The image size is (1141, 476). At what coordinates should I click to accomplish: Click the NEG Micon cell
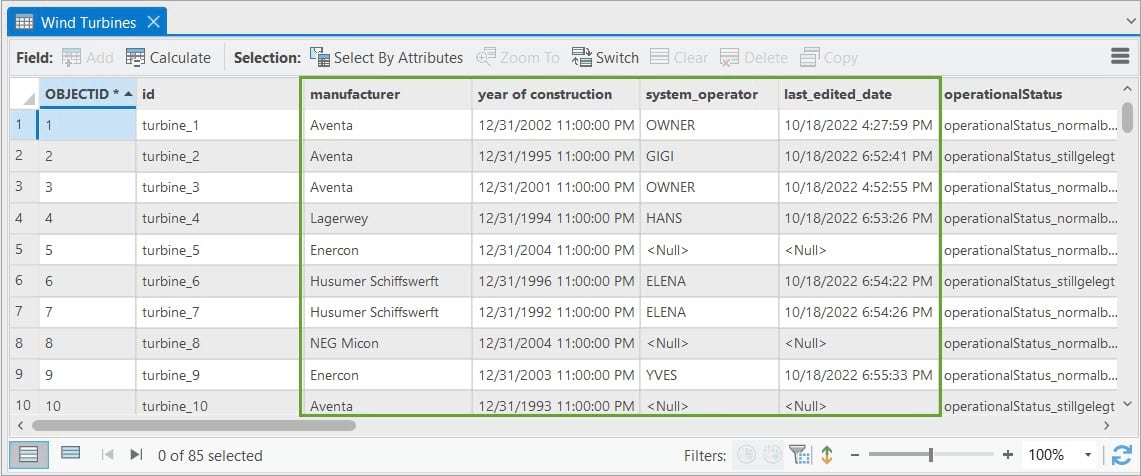pyautogui.click(x=387, y=343)
